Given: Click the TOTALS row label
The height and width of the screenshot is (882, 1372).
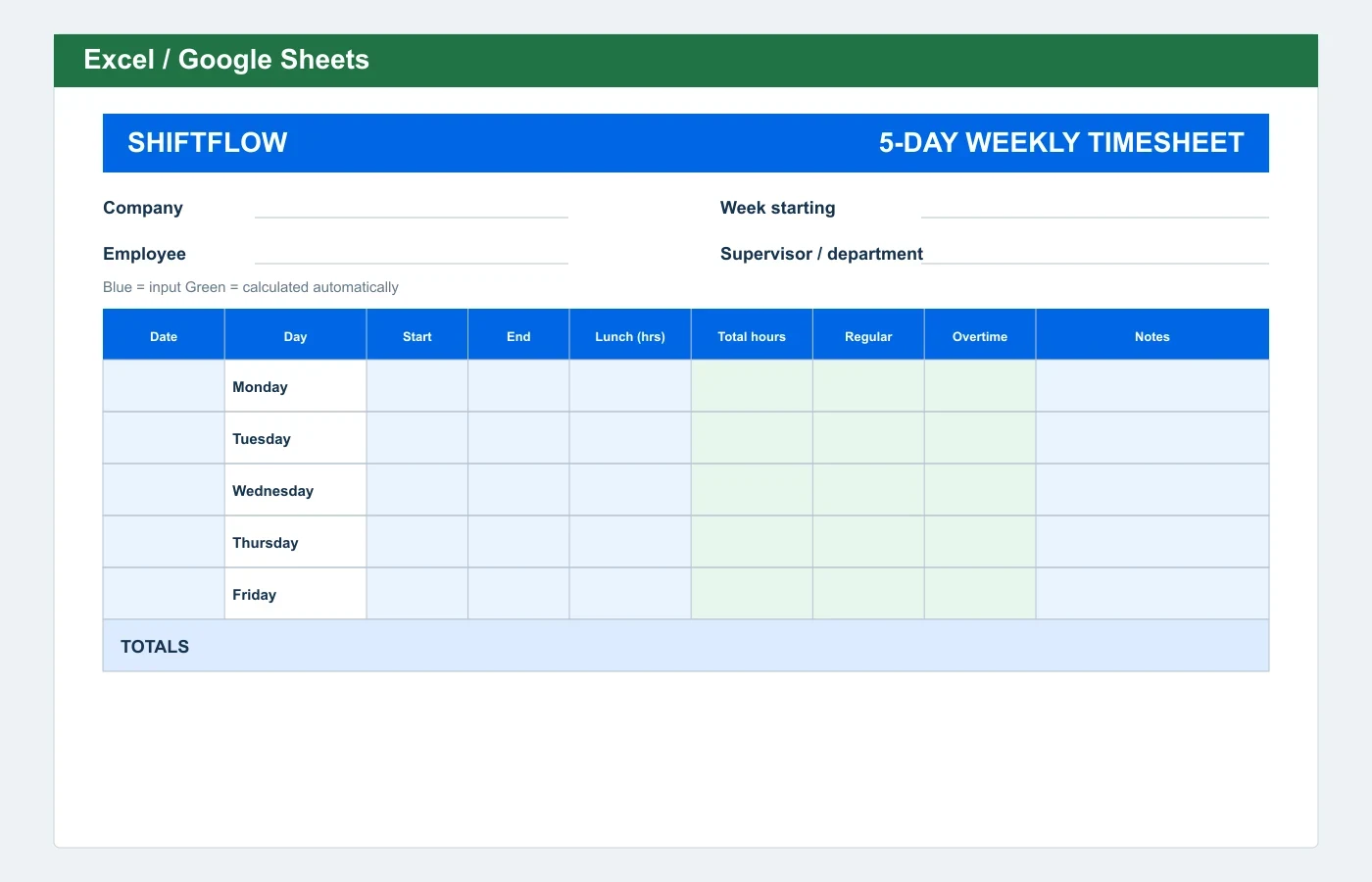Looking at the screenshot, I should (x=155, y=647).
